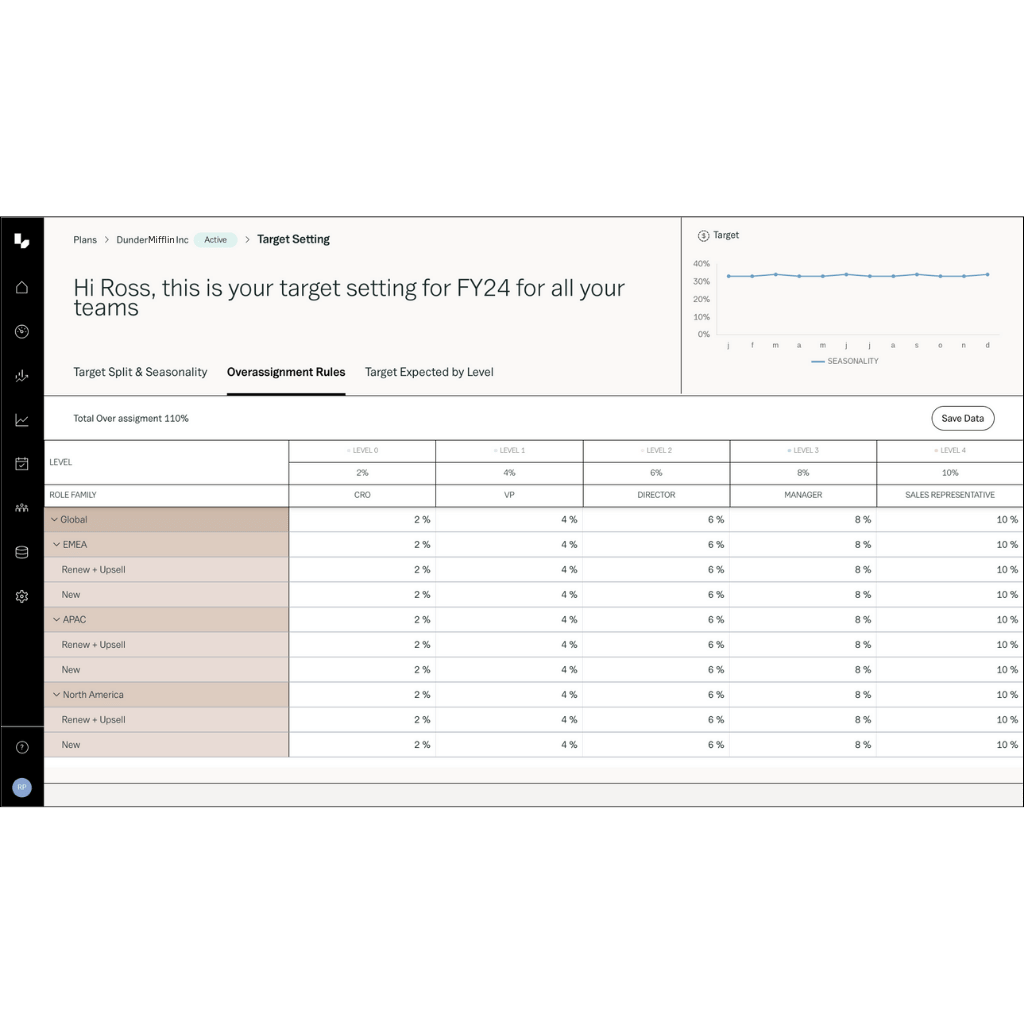Open the Target Expected by Level tab

tap(428, 372)
